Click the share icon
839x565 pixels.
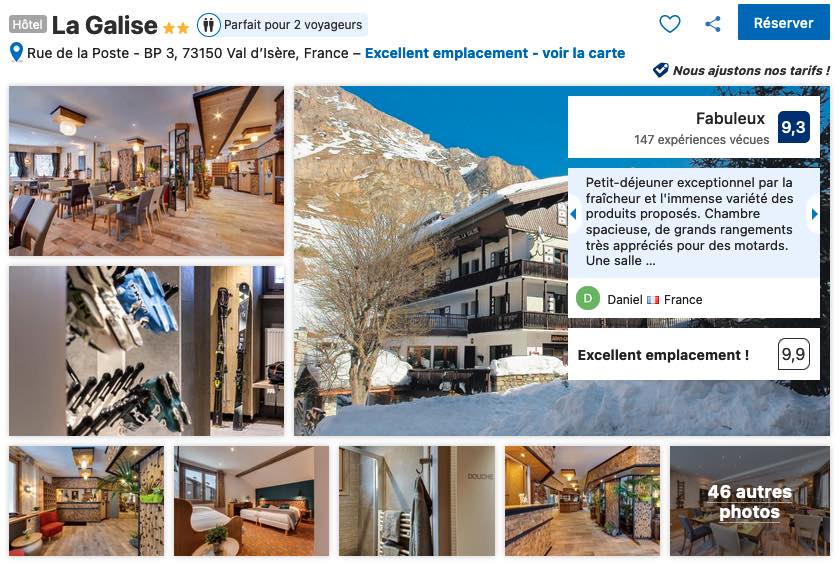(713, 24)
